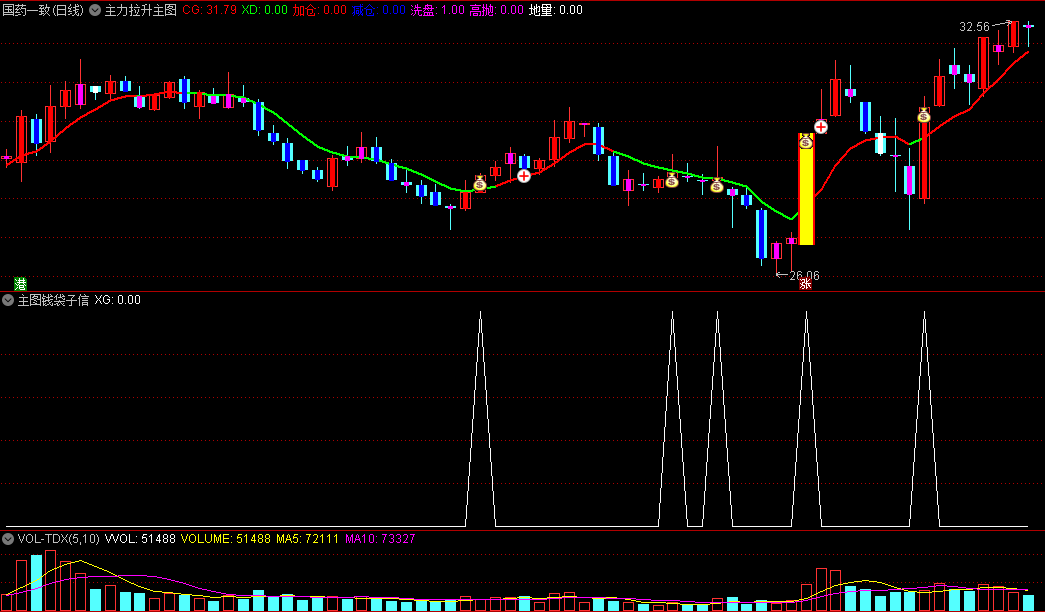Expand the 主图钱袋子信 indicator menu arrow

[9, 300]
